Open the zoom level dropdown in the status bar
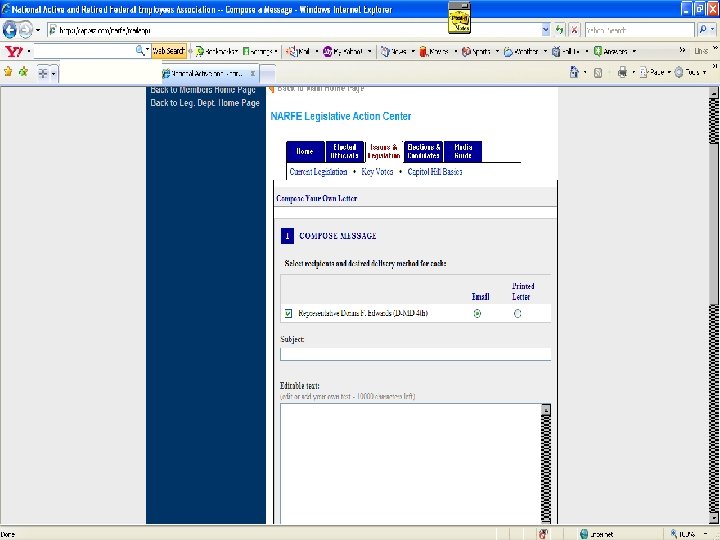Image resolution: width=720 pixels, height=540 pixels. tap(705, 534)
